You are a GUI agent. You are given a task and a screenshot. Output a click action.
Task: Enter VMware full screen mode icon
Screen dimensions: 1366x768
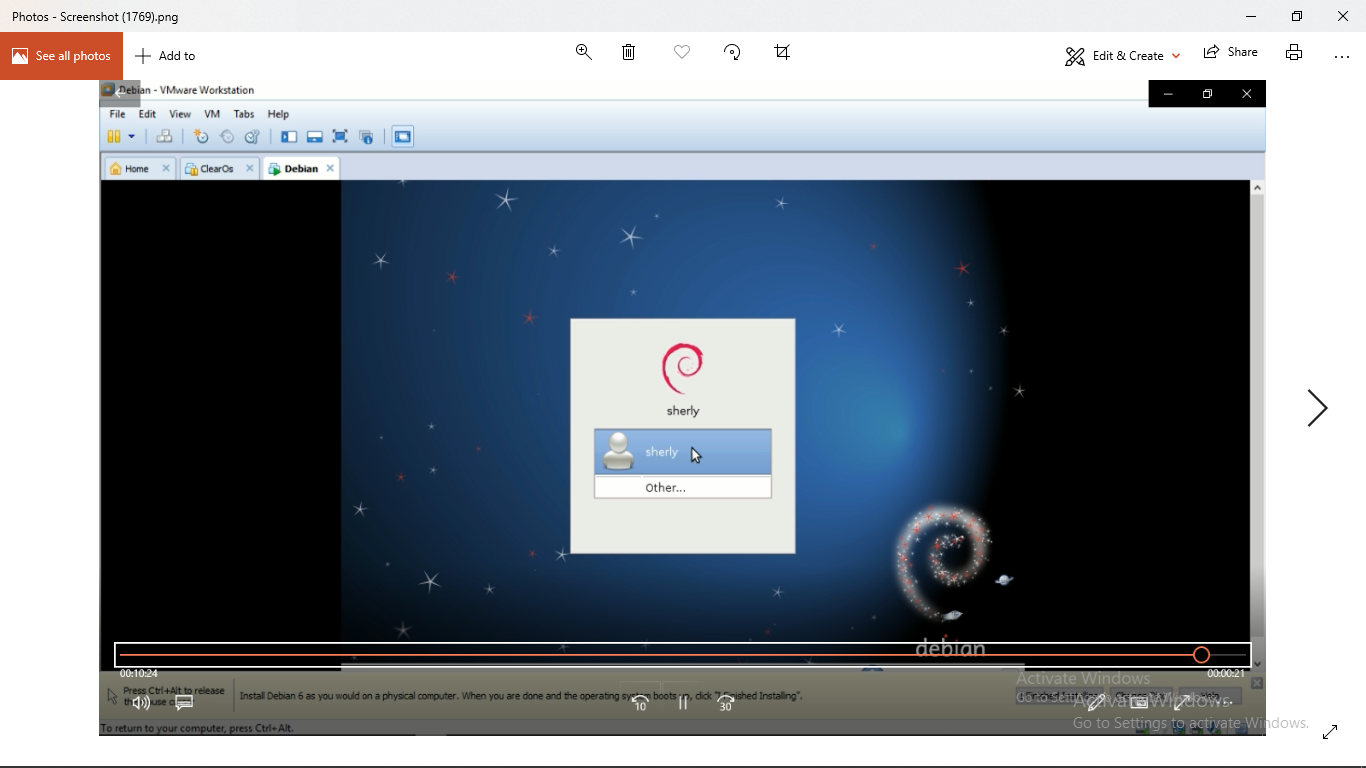click(340, 137)
